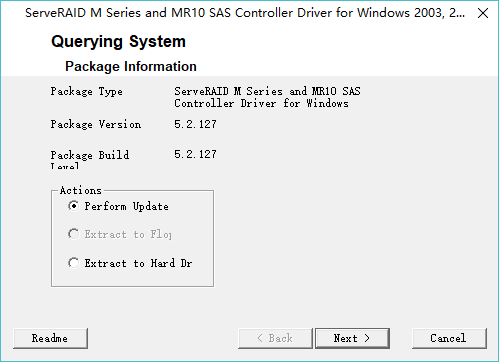Viewport: 499px width, 362px height.
Task: Click the Package Build Level label
Action: [90, 160]
